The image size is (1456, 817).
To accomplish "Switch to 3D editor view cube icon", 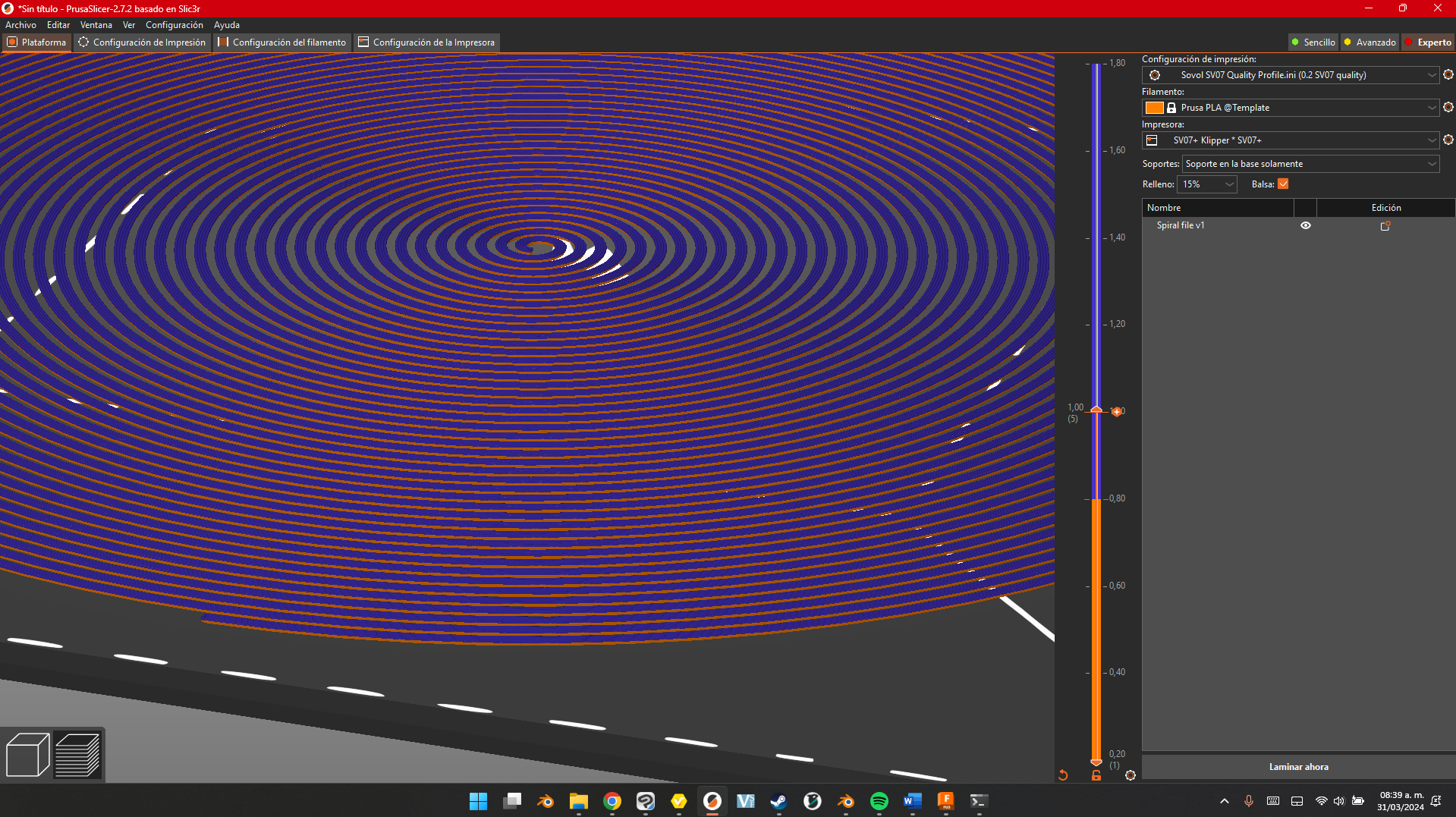I will pos(27,755).
